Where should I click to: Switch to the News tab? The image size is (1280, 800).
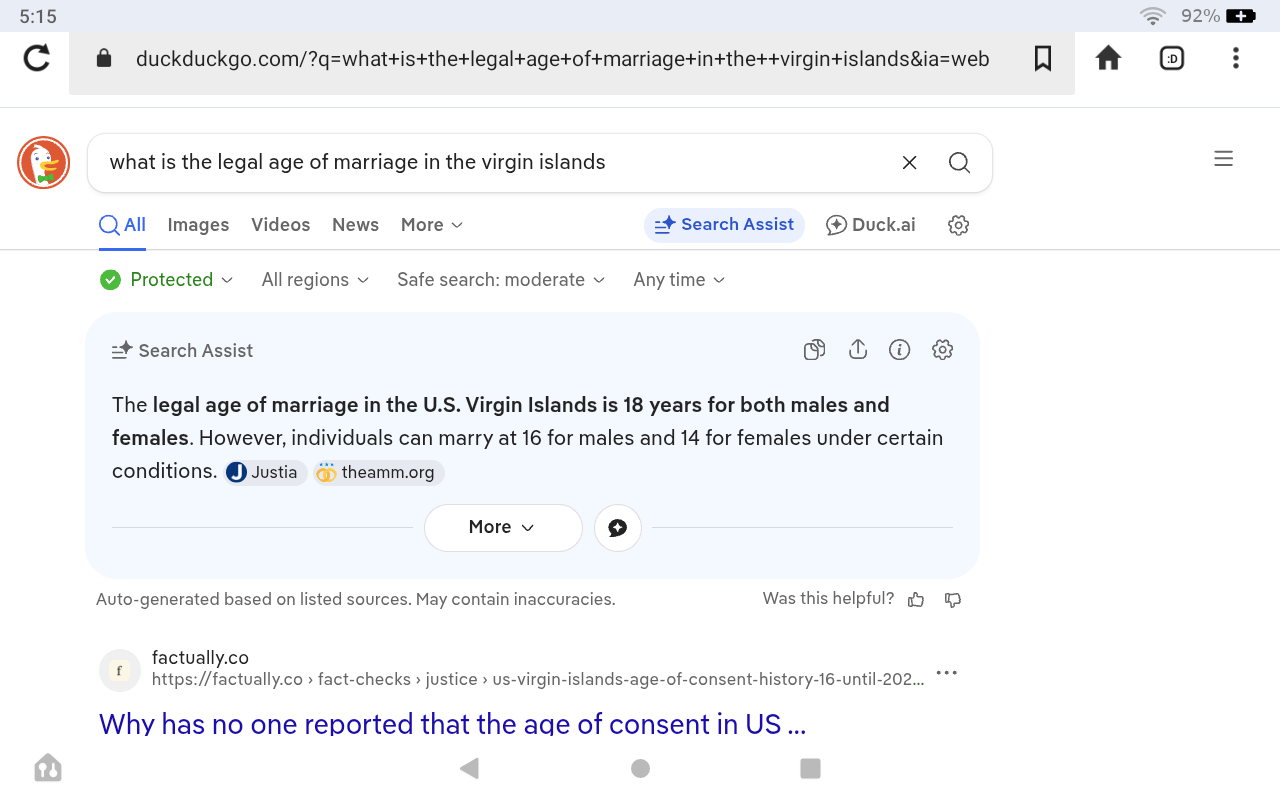click(355, 225)
